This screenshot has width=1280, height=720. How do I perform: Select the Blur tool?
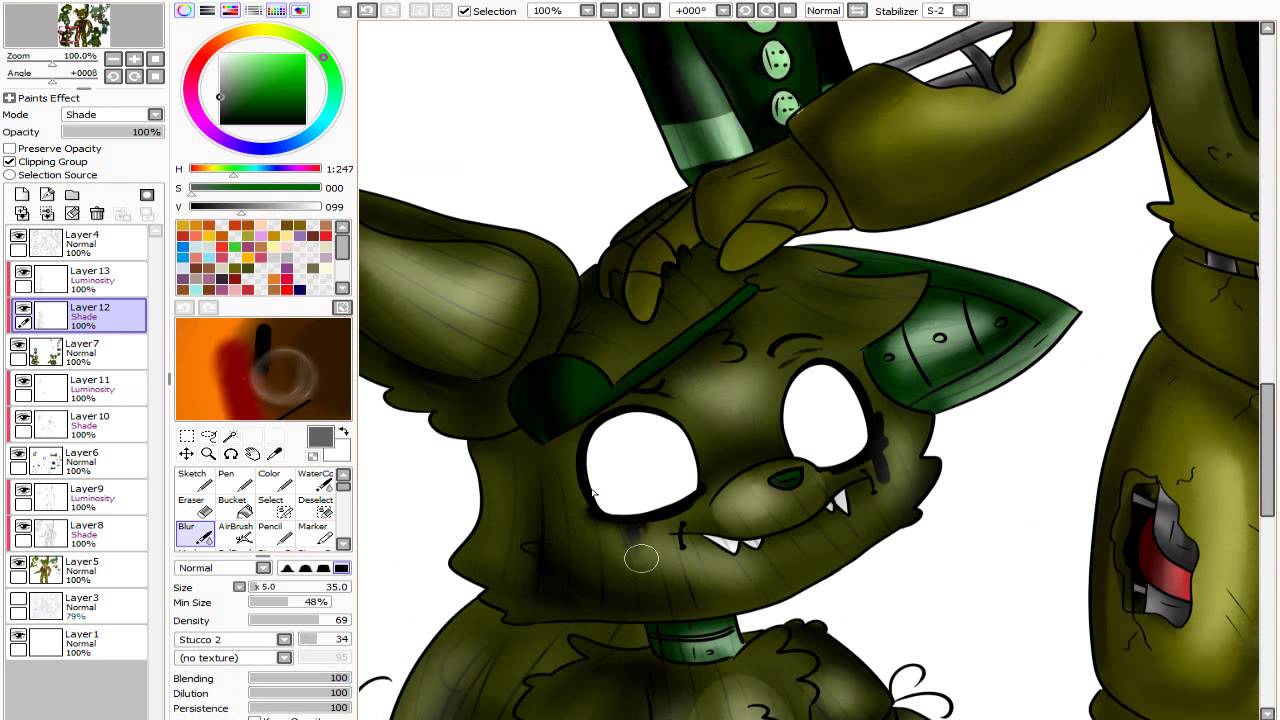click(x=195, y=533)
